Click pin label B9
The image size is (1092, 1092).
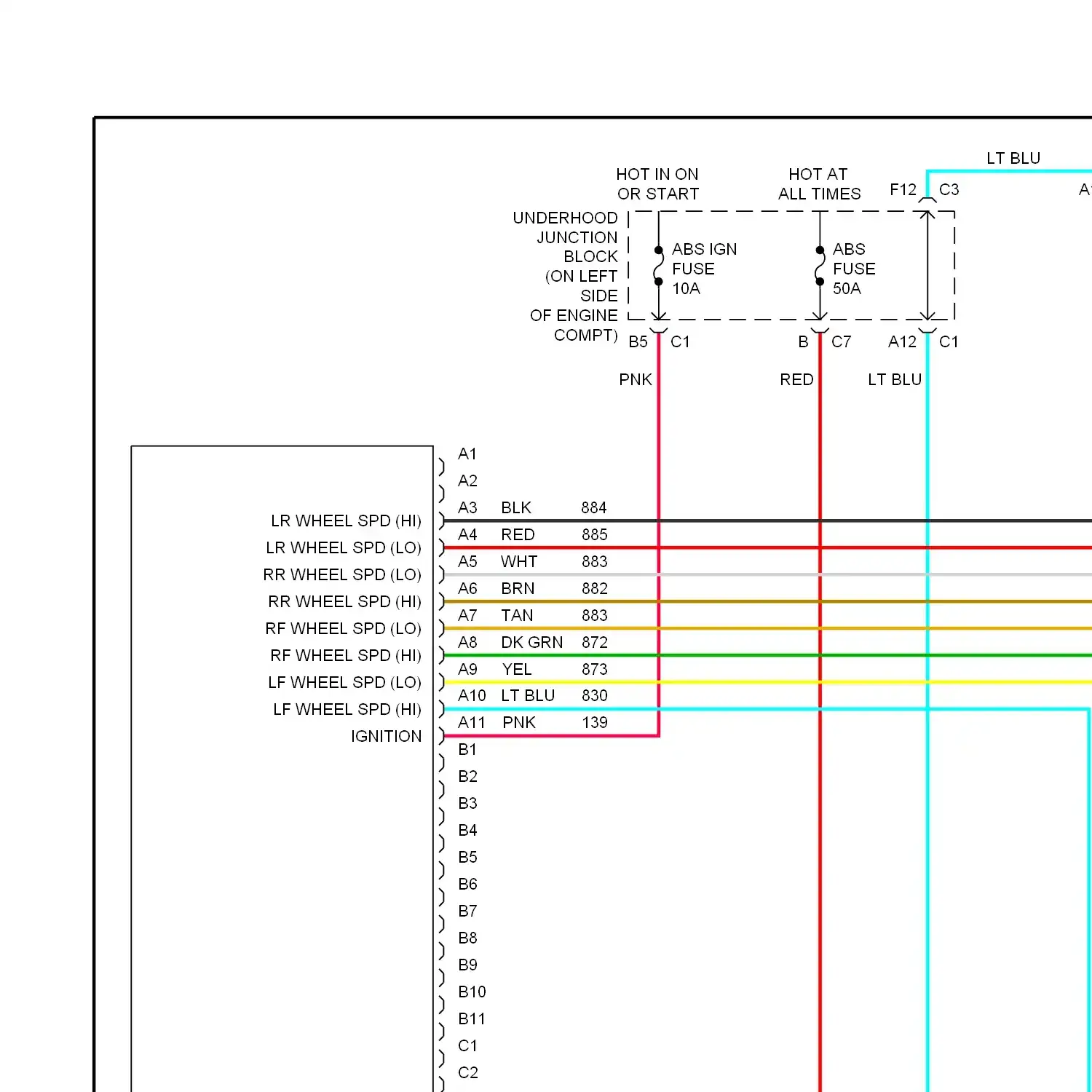(x=467, y=965)
